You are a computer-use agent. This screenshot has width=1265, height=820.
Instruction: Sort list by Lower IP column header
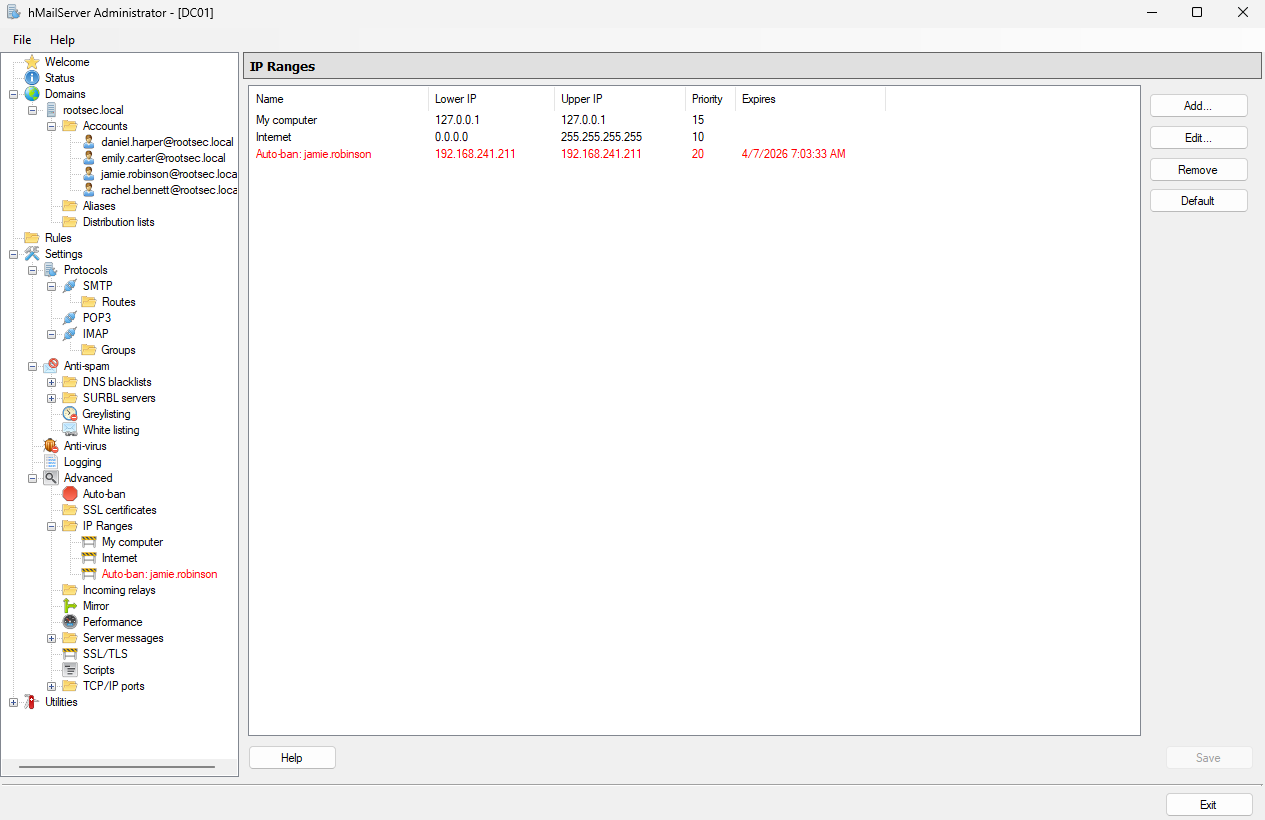pyautogui.click(x=491, y=99)
